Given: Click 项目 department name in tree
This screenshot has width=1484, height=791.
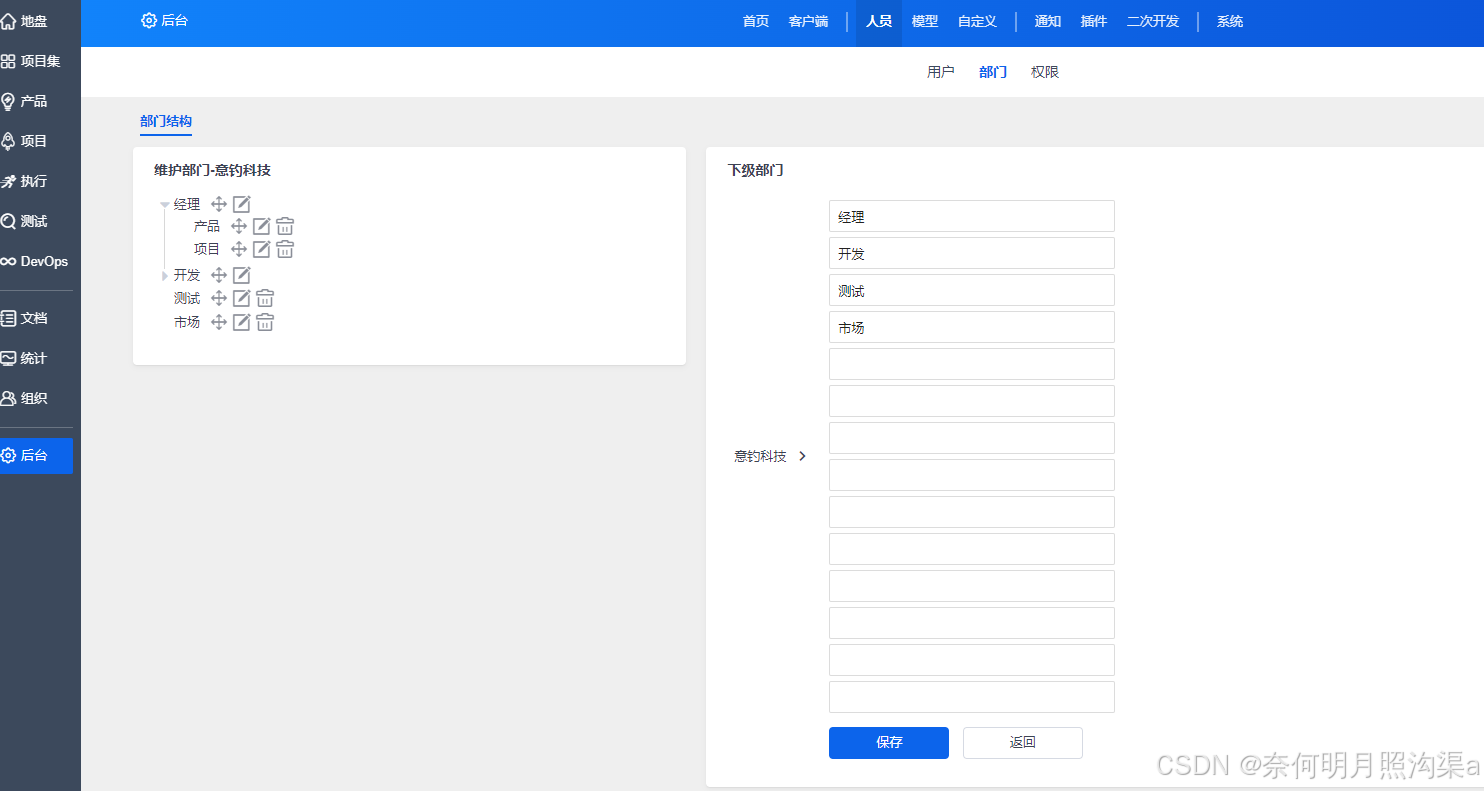Looking at the screenshot, I should 207,249.
